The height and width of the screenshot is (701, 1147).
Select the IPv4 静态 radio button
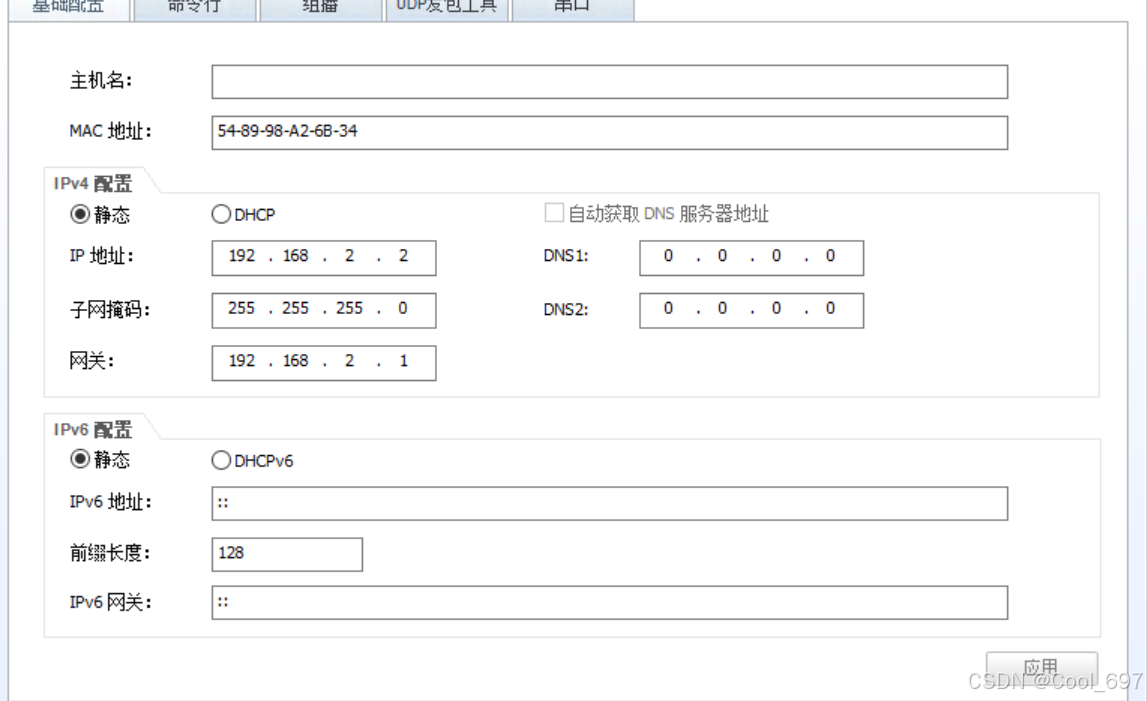click(80, 214)
